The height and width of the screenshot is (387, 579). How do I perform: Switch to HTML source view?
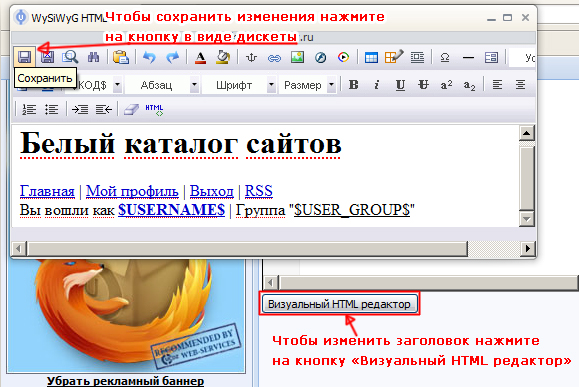[154, 110]
